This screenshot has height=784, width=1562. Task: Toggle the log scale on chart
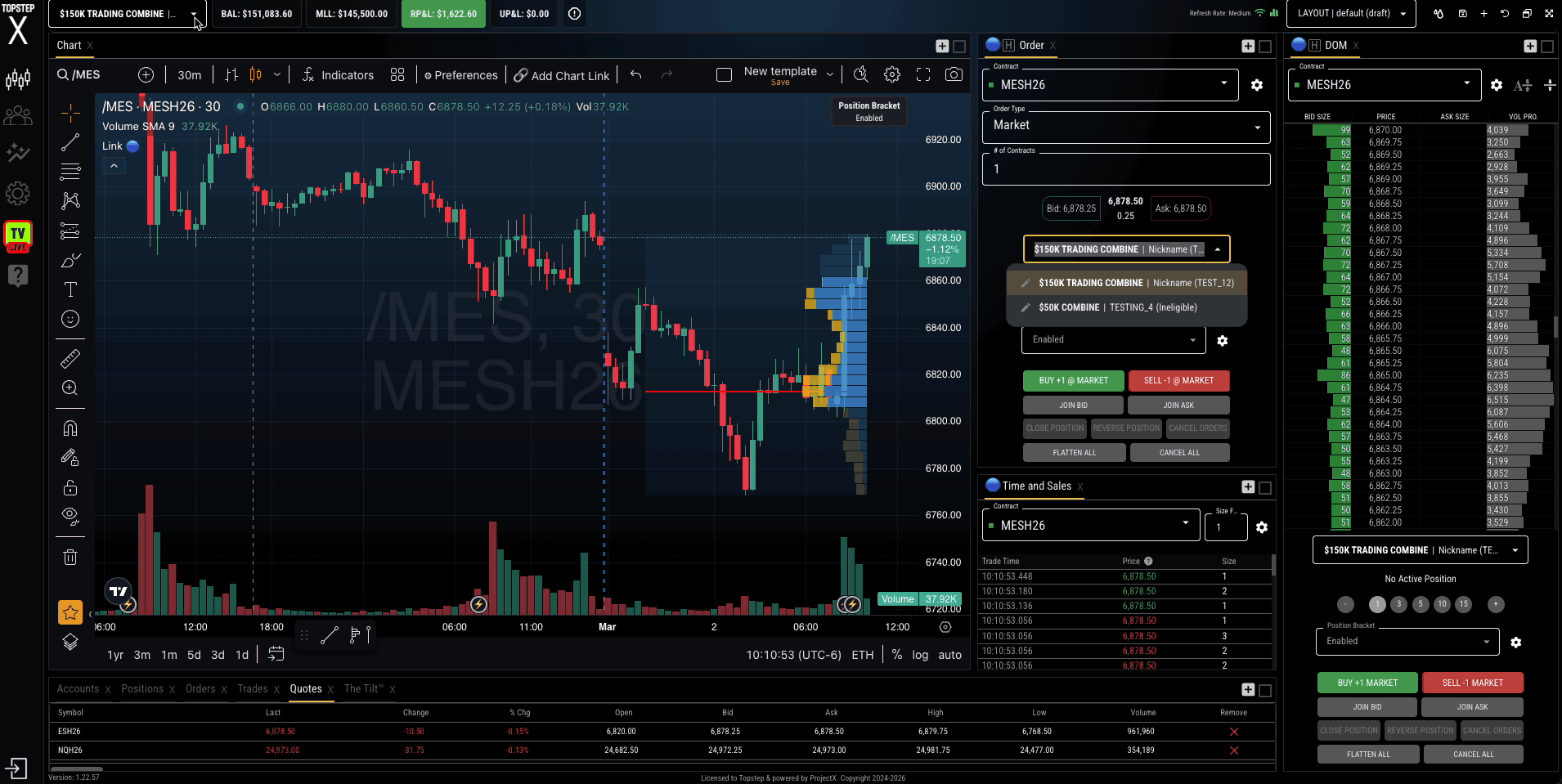[x=920, y=655]
